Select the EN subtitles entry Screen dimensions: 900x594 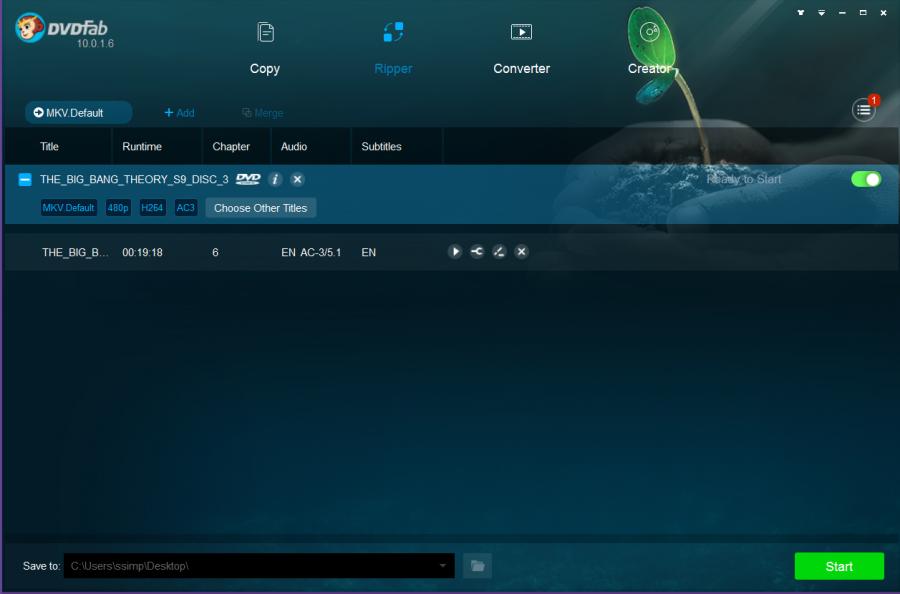[368, 253]
